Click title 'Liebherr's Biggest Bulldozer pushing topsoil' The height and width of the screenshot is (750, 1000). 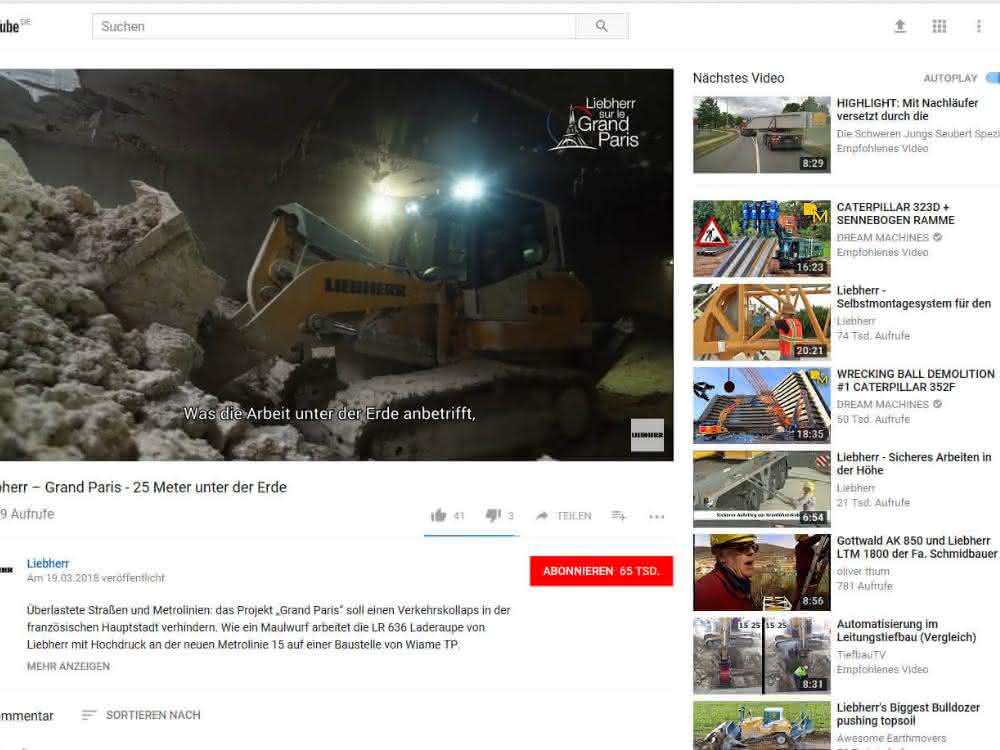[x=908, y=714]
